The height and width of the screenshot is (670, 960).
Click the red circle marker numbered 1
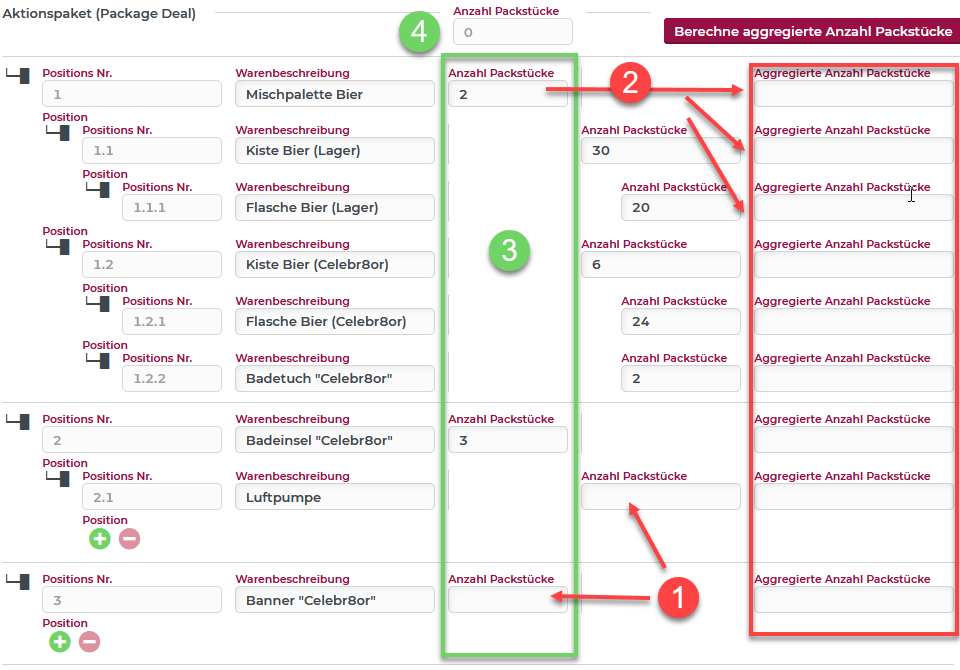(x=677, y=597)
